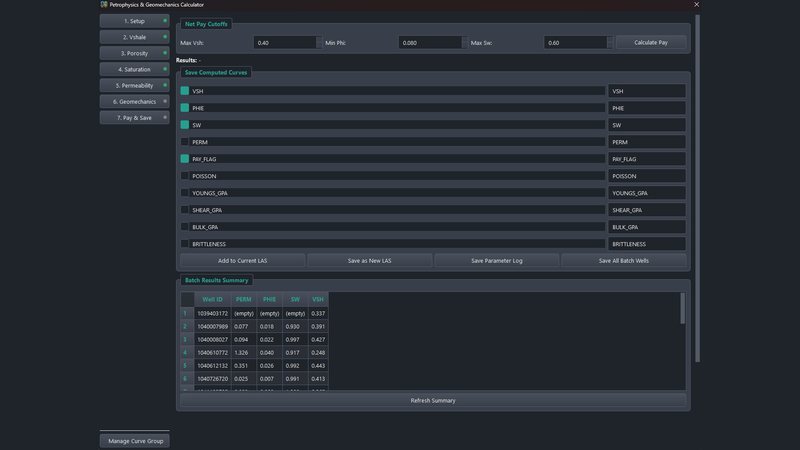Click Save as New LAS
This screenshot has height=450, width=800.
(x=369, y=261)
